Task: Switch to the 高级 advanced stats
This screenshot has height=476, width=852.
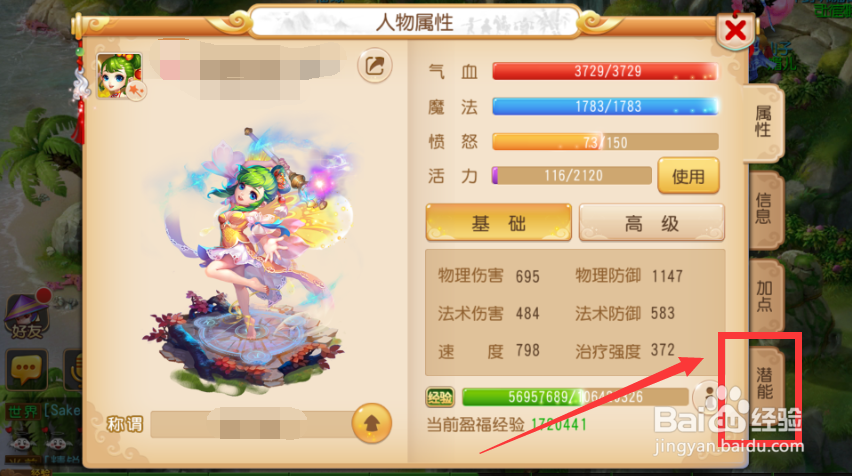Action: (x=651, y=222)
